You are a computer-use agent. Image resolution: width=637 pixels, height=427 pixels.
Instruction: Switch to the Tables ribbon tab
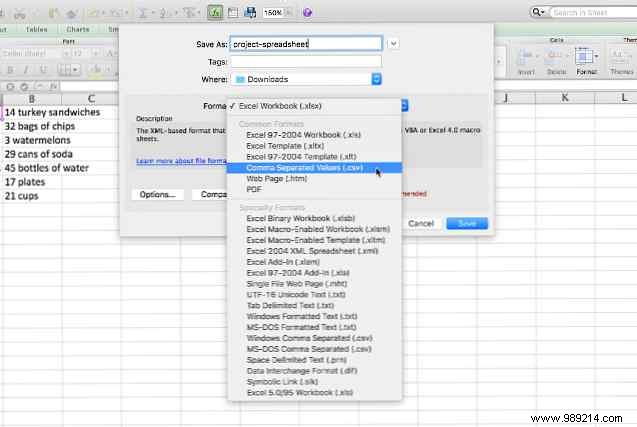(36, 29)
